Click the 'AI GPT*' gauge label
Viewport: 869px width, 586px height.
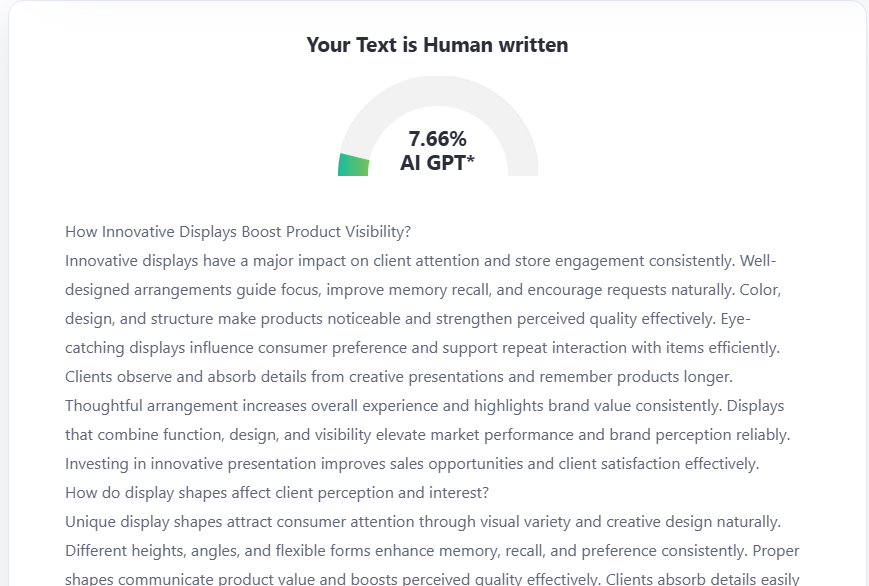pyautogui.click(x=437, y=163)
